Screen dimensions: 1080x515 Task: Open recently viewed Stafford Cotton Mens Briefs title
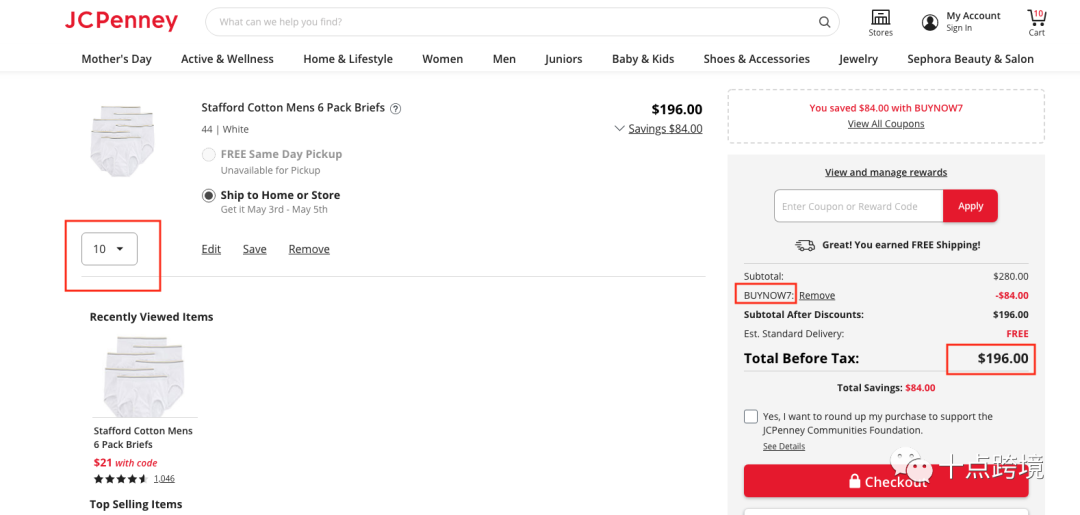click(x=143, y=438)
